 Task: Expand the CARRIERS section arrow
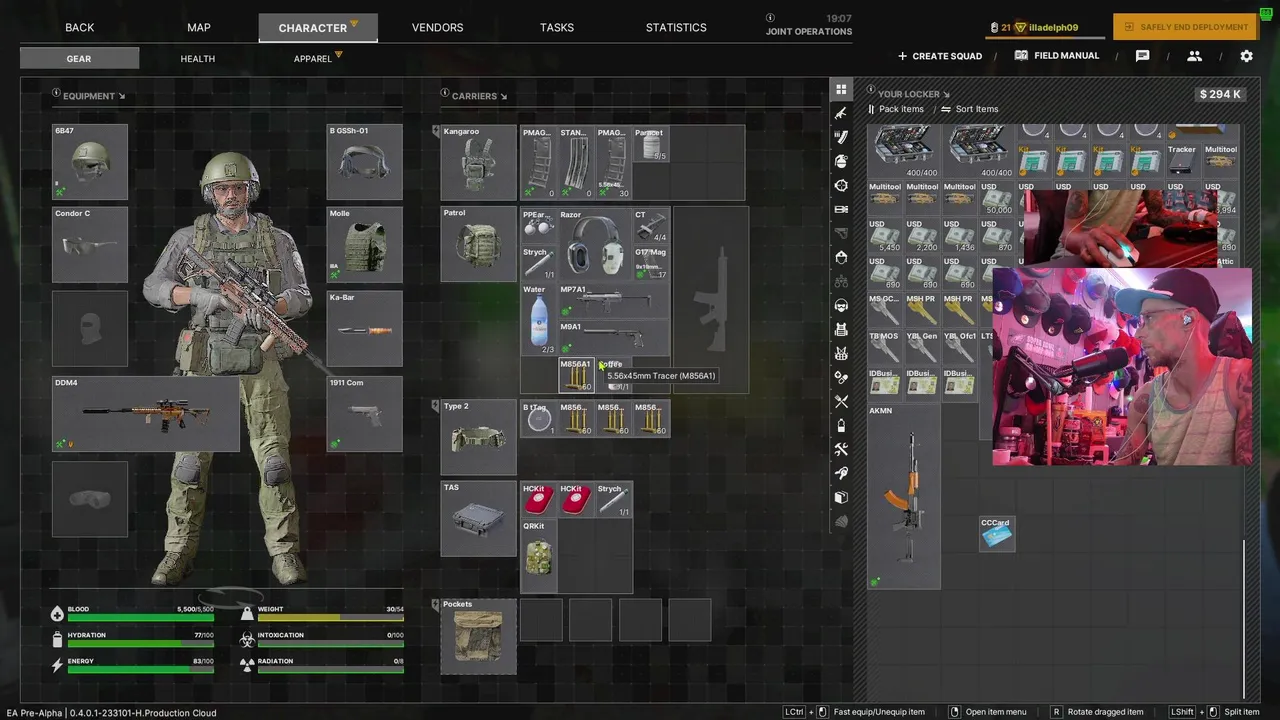point(503,97)
